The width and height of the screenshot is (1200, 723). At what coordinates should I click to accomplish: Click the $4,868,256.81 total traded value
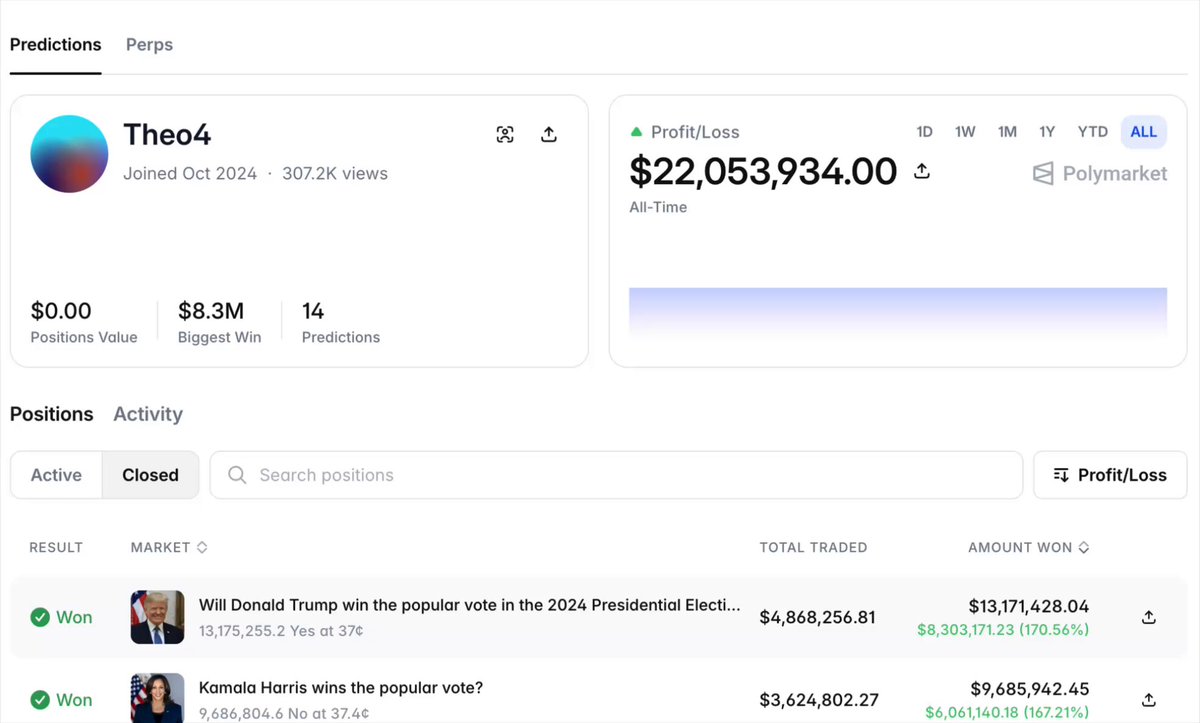818,617
